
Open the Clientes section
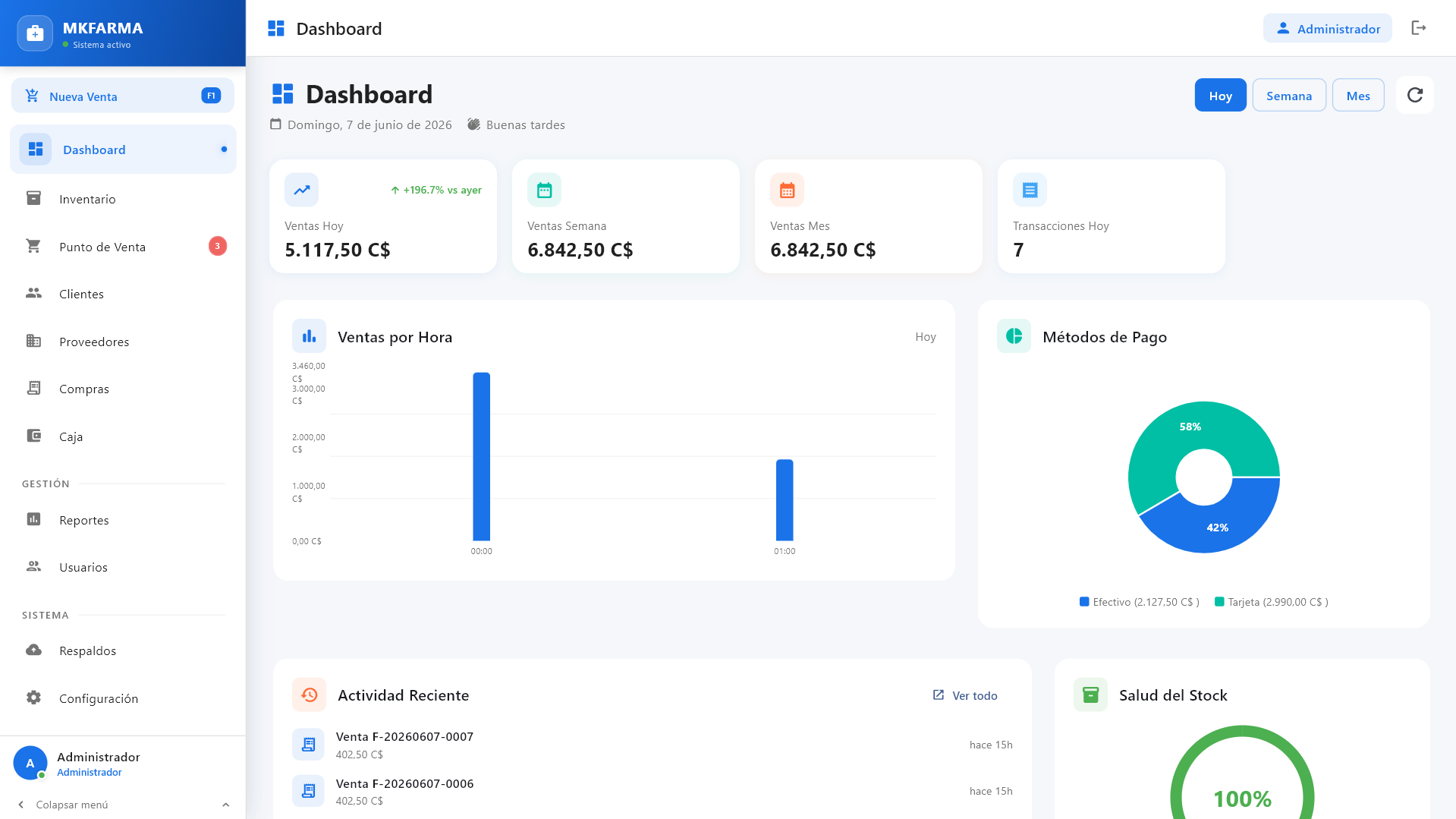(x=123, y=294)
